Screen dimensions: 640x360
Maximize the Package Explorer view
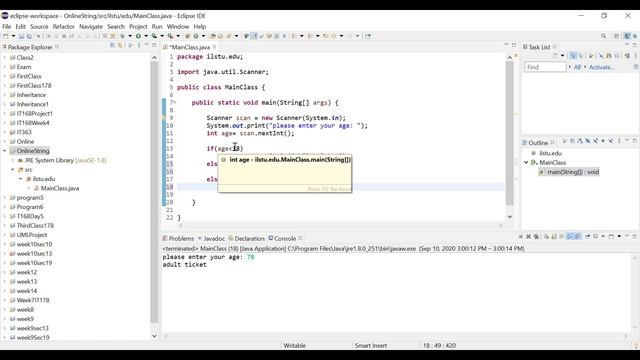point(154,45)
